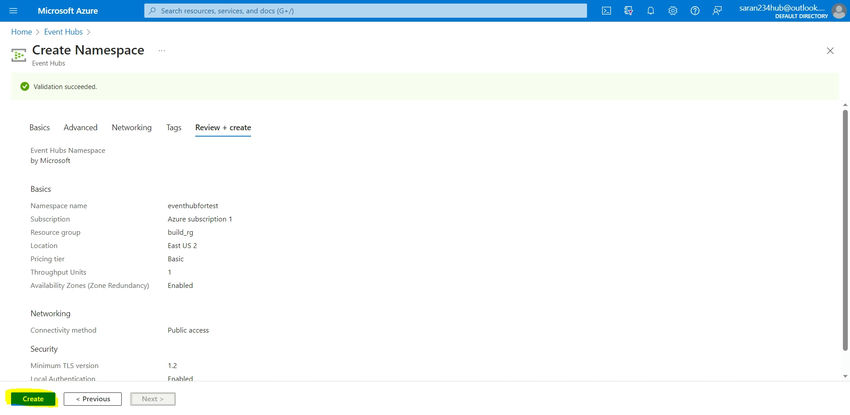Click the scrollbar down arrow

(845, 376)
